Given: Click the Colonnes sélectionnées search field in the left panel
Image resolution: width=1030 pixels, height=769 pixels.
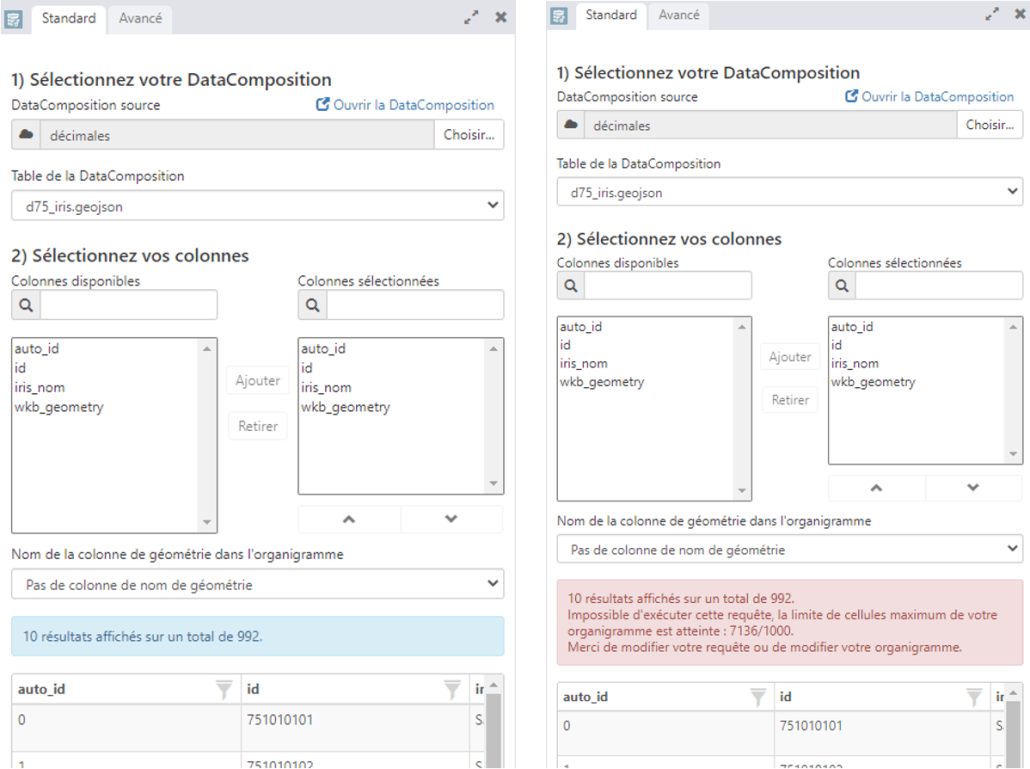Looking at the screenshot, I should [414, 305].
